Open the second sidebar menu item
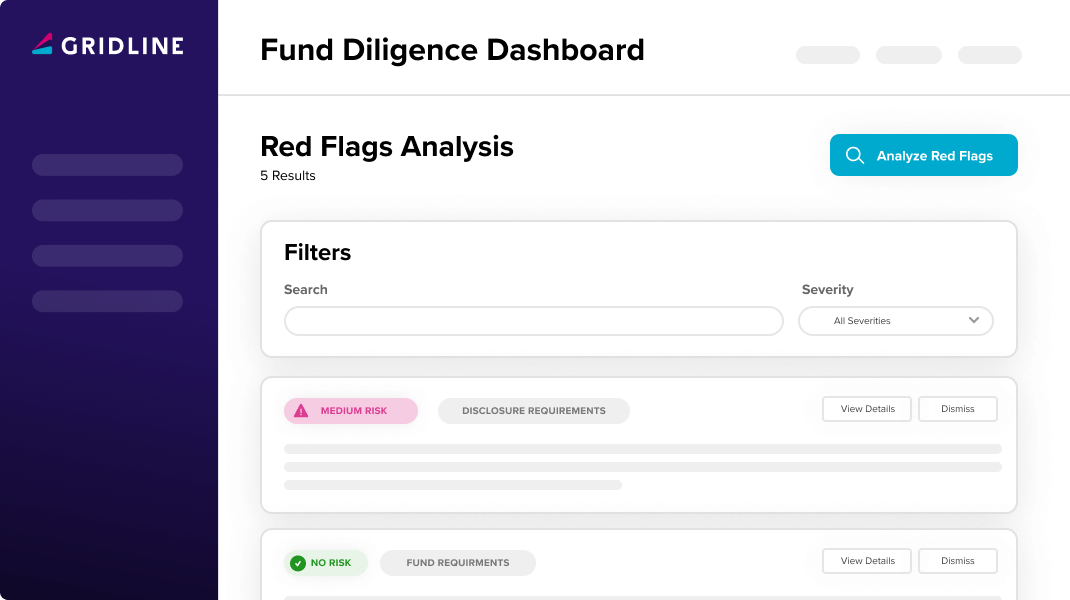This screenshot has width=1070, height=600. coord(107,210)
